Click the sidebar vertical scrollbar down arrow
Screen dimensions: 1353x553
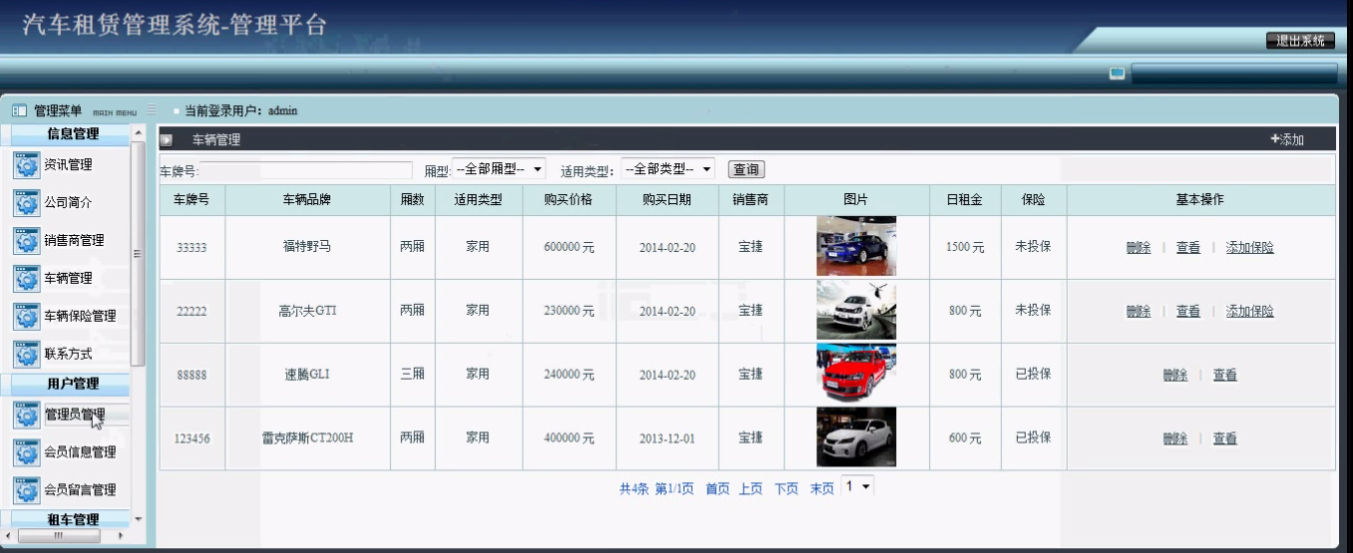138,519
